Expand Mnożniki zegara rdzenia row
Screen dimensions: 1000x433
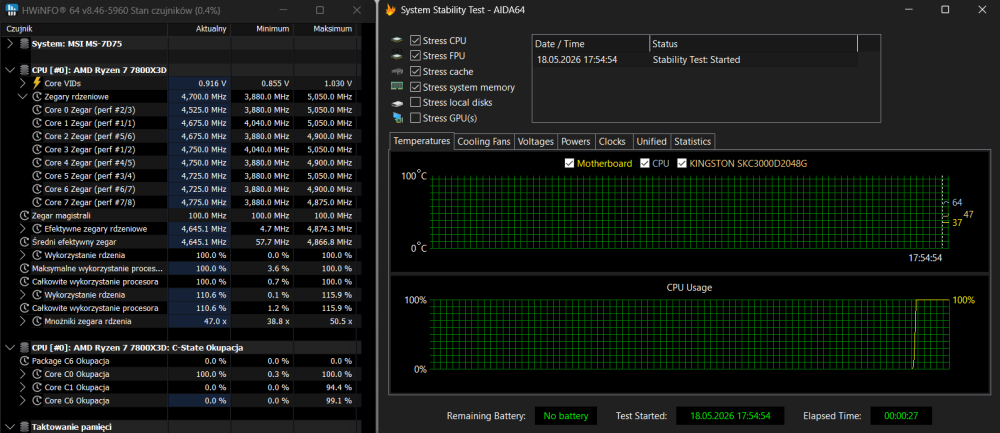click(x=23, y=321)
